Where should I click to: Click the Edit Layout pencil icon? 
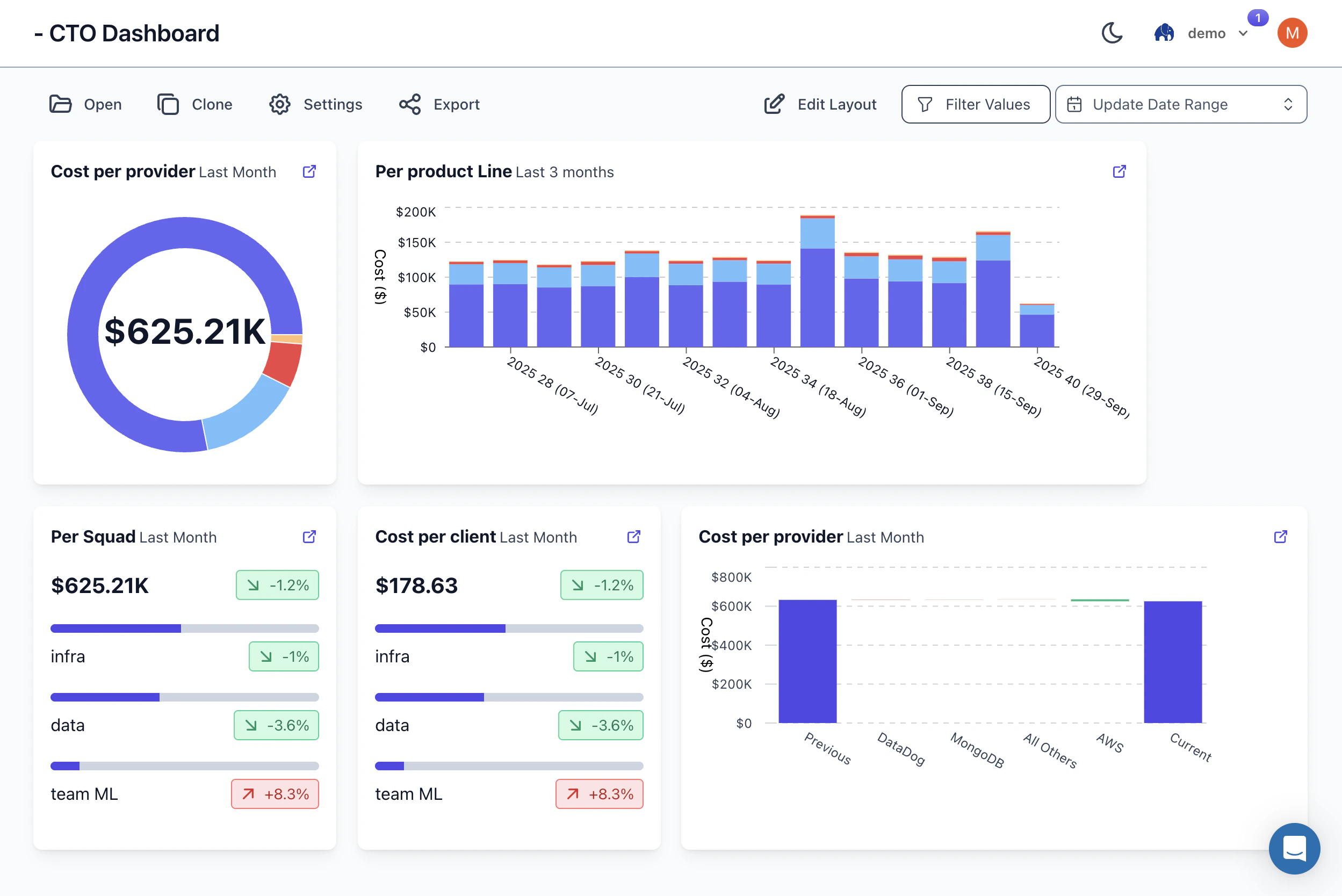tap(774, 104)
